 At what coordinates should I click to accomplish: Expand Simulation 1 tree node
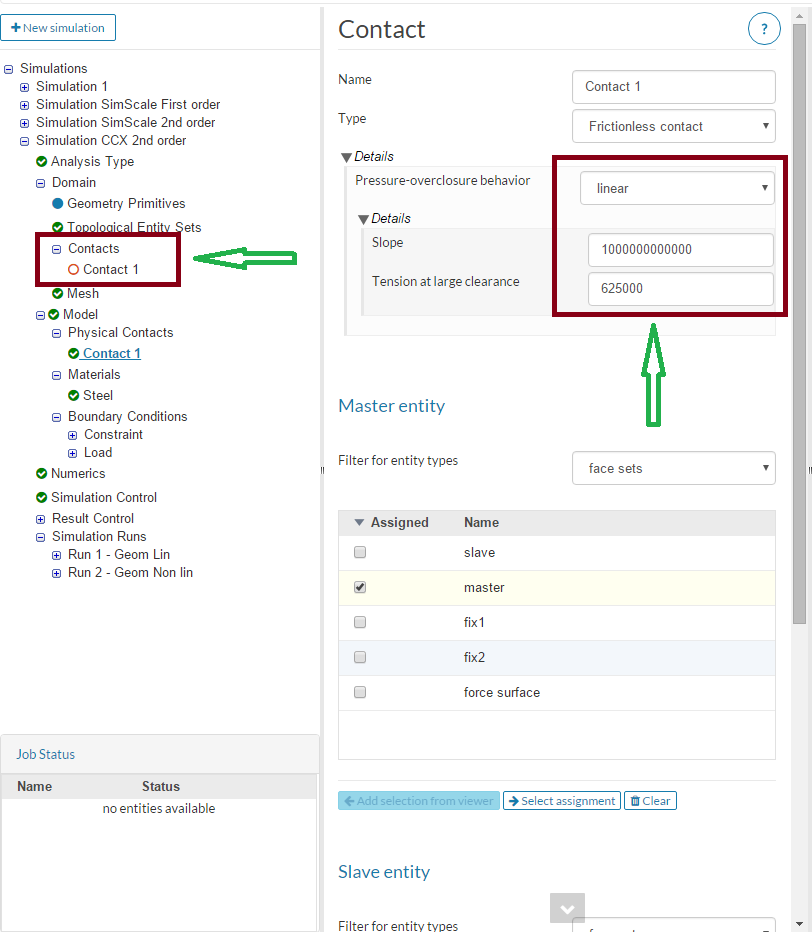24,87
